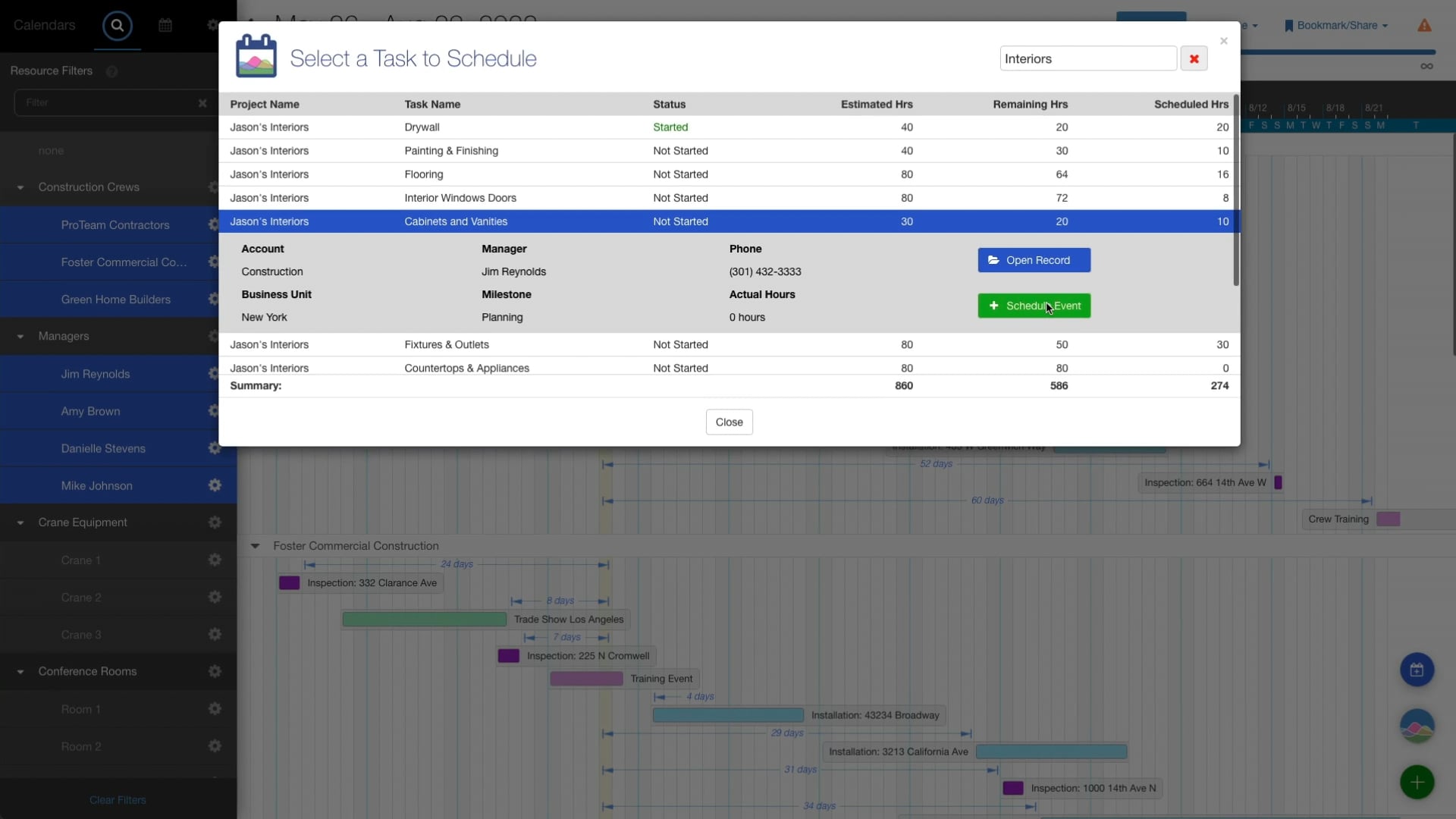Click the warning triangle alert icon

[1424, 26]
